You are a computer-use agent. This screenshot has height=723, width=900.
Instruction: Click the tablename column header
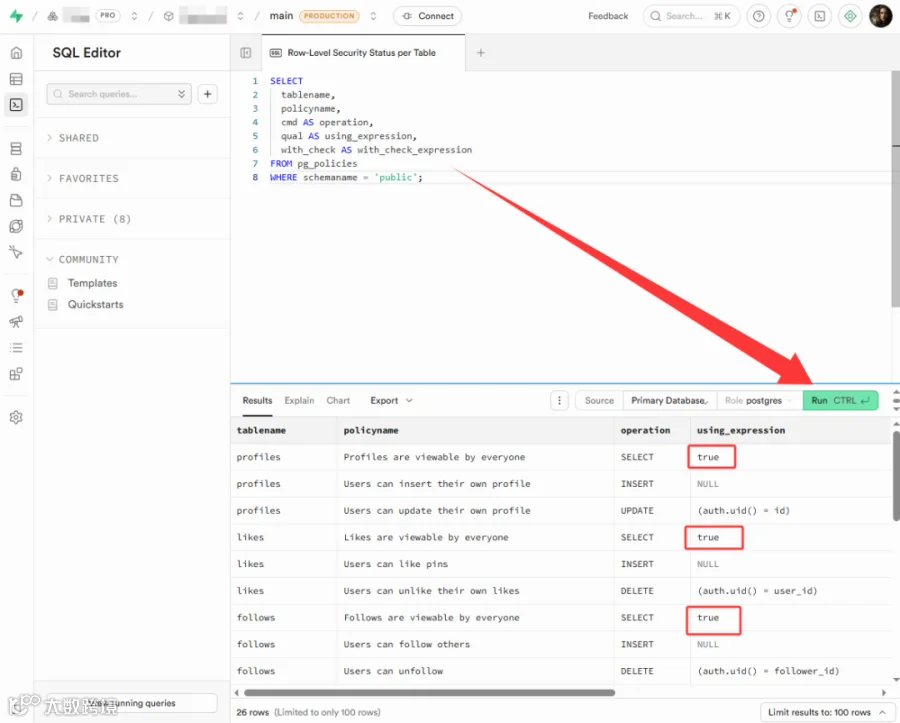(x=284, y=430)
